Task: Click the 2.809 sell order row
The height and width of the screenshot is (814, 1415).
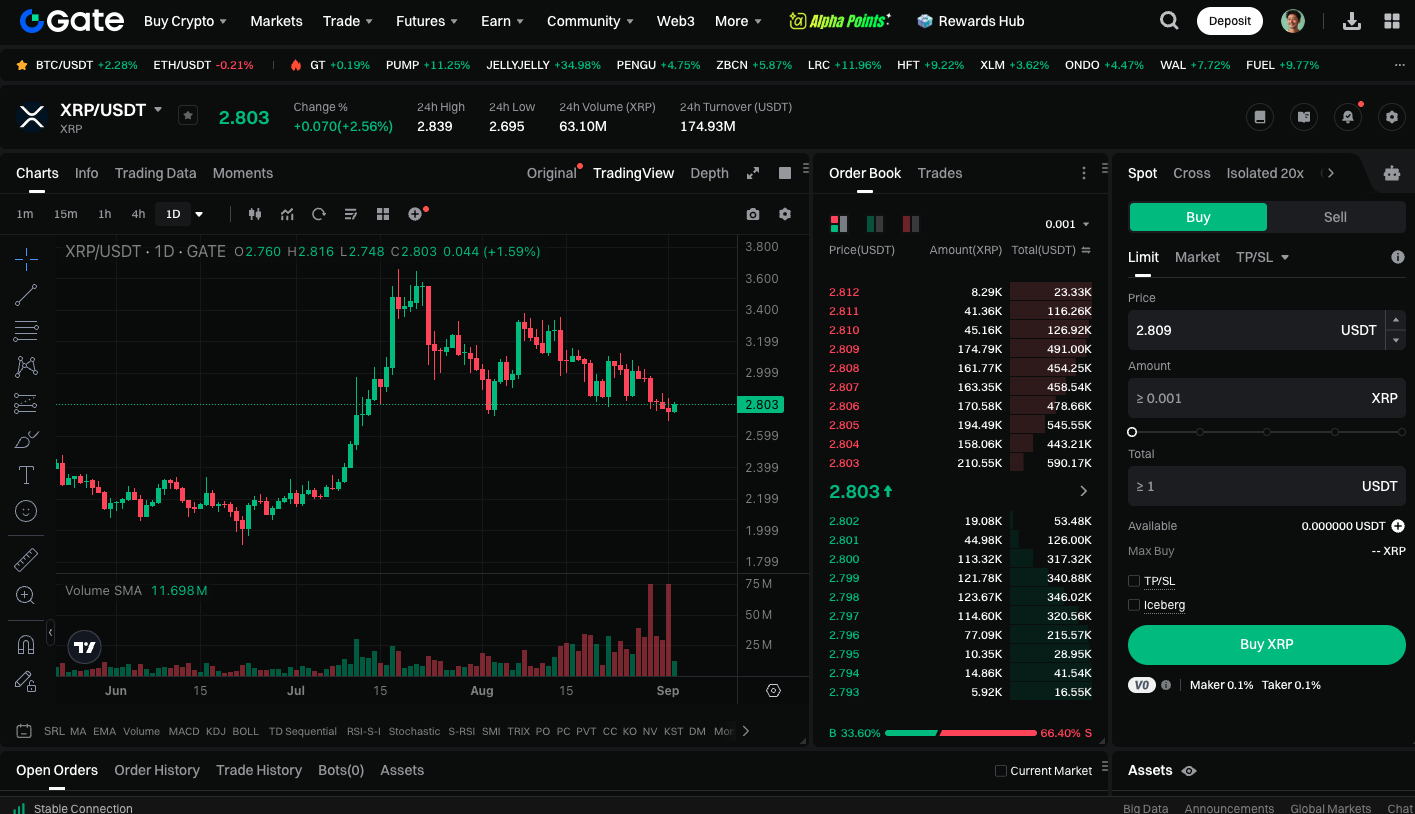Action: 960,349
